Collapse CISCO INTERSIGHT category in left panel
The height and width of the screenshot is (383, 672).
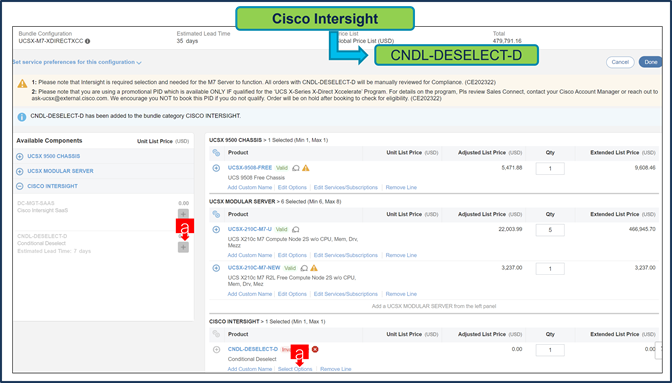pyautogui.click(x=20, y=186)
